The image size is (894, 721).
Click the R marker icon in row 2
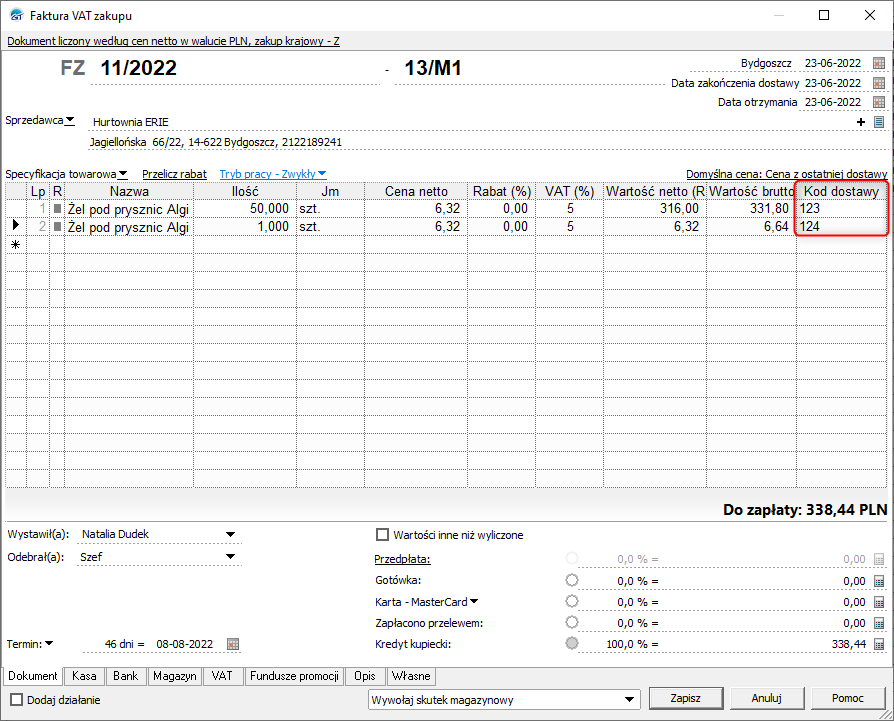click(57, 227)
